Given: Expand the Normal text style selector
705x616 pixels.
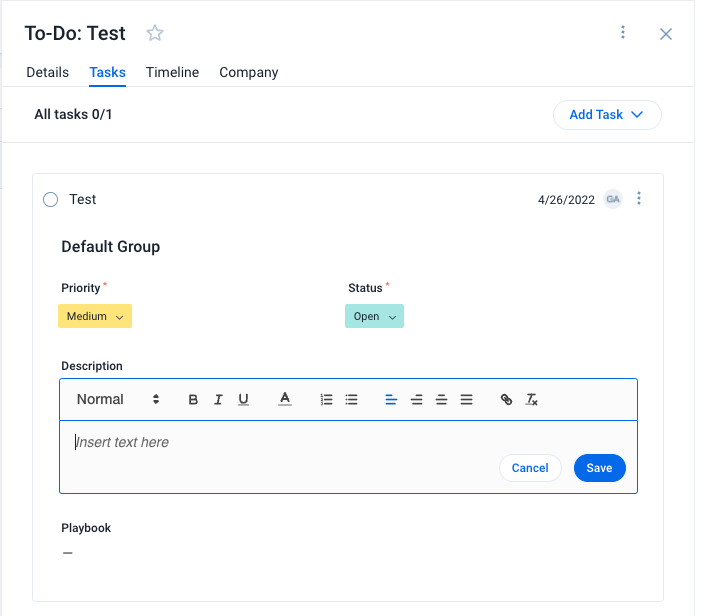Looking at the screenshot, I should pos(118,399).
